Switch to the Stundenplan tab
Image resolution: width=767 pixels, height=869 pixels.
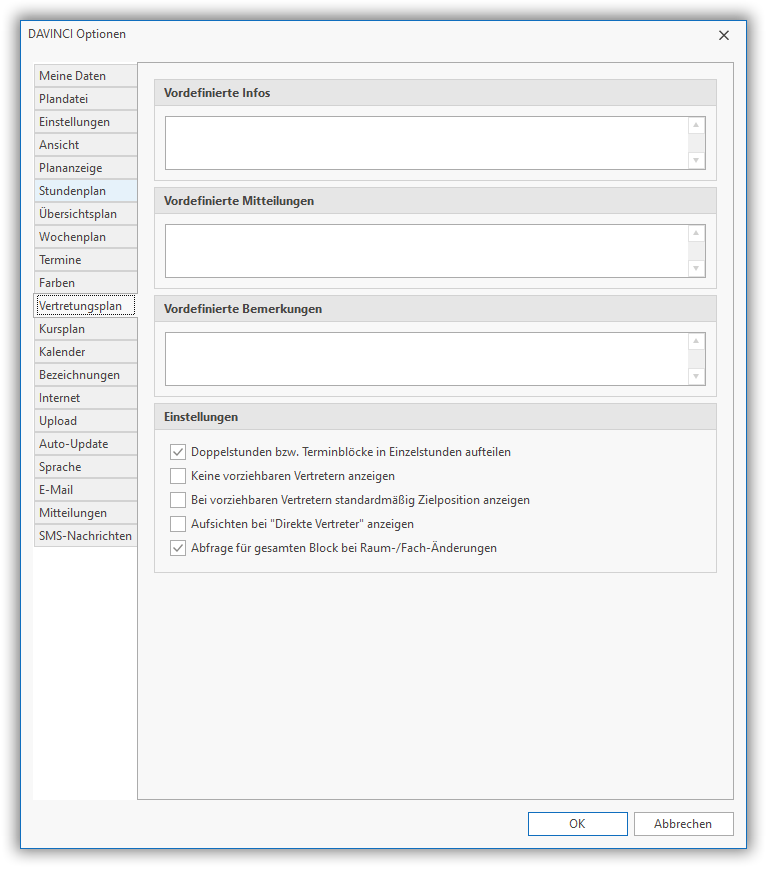84,191
